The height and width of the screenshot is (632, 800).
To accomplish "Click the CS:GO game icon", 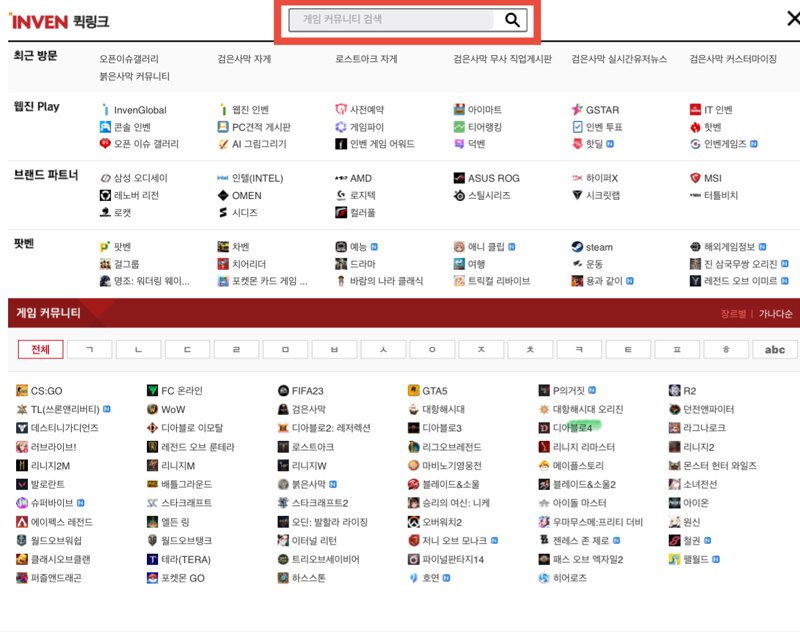I will pos(22,391).
